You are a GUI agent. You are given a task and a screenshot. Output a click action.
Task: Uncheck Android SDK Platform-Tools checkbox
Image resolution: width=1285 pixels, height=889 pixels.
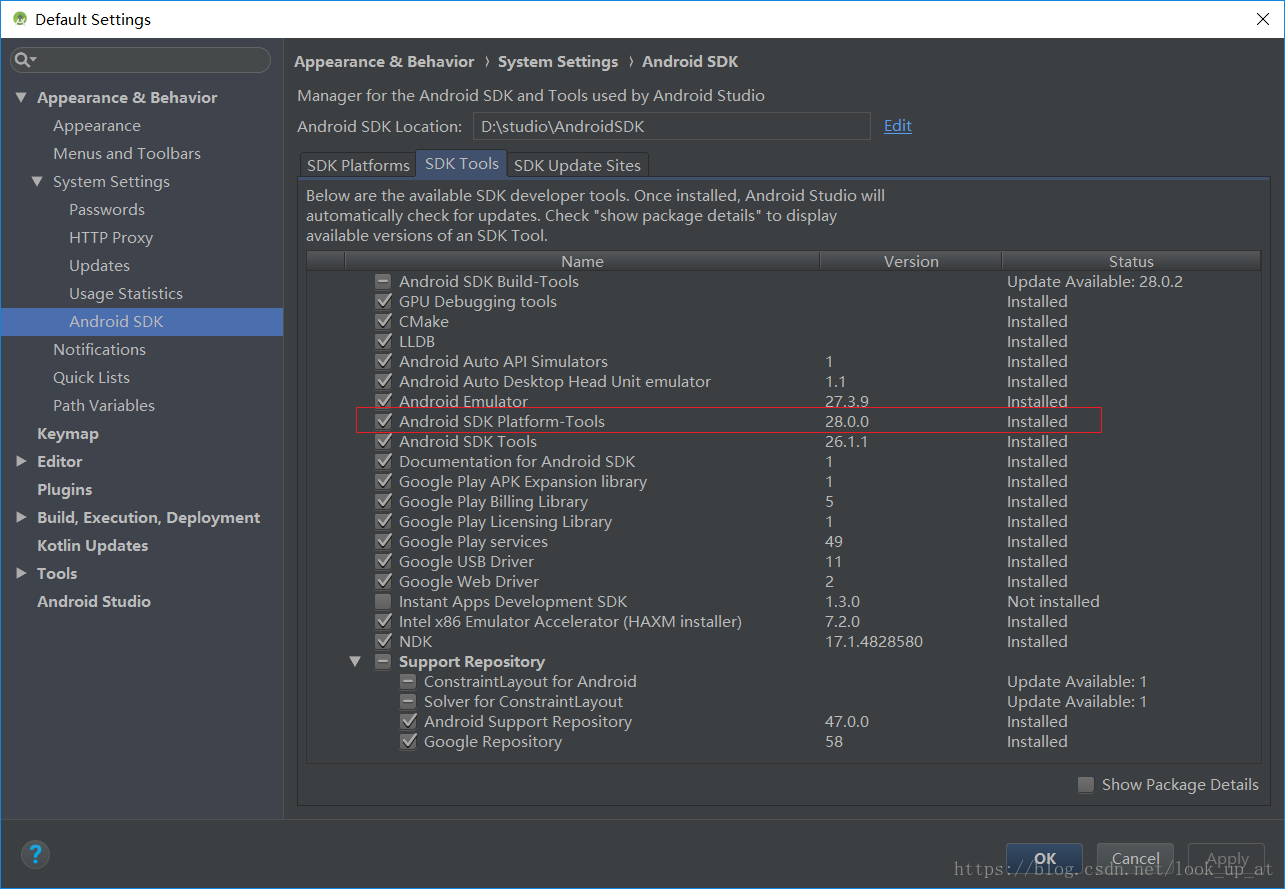tap(383, 422)
